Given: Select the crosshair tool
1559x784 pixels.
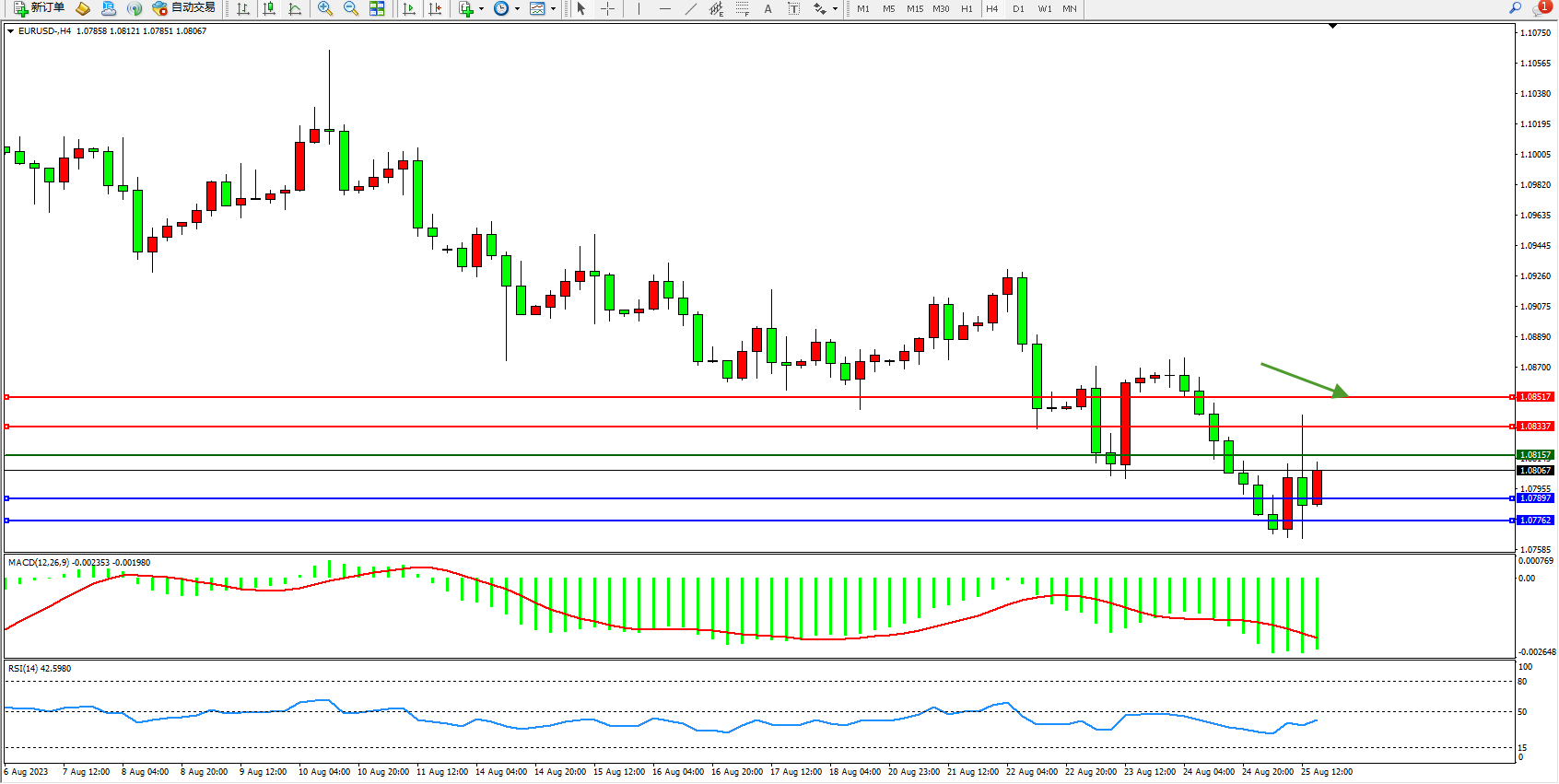Looking at the screenshot, I should (608, 9).
